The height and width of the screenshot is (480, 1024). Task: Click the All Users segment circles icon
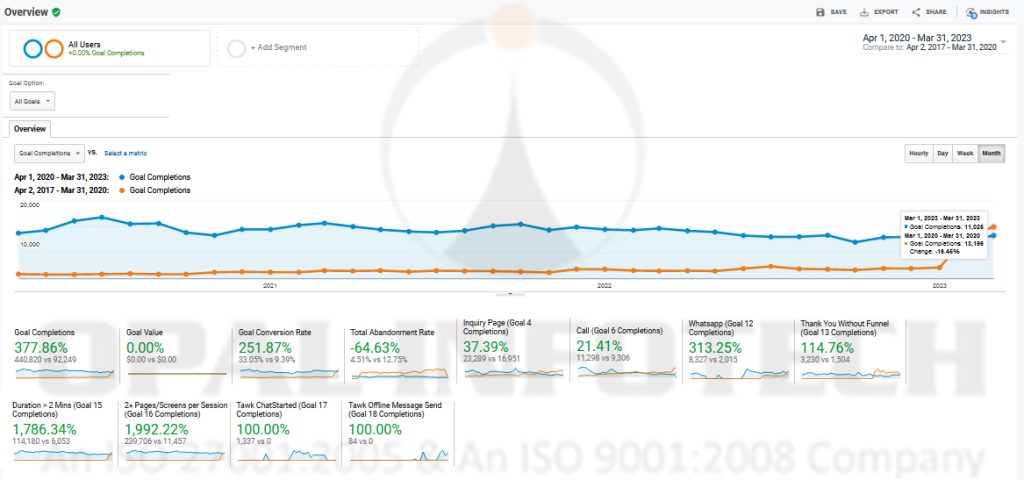pyautogui.click(x=44, y=48)
